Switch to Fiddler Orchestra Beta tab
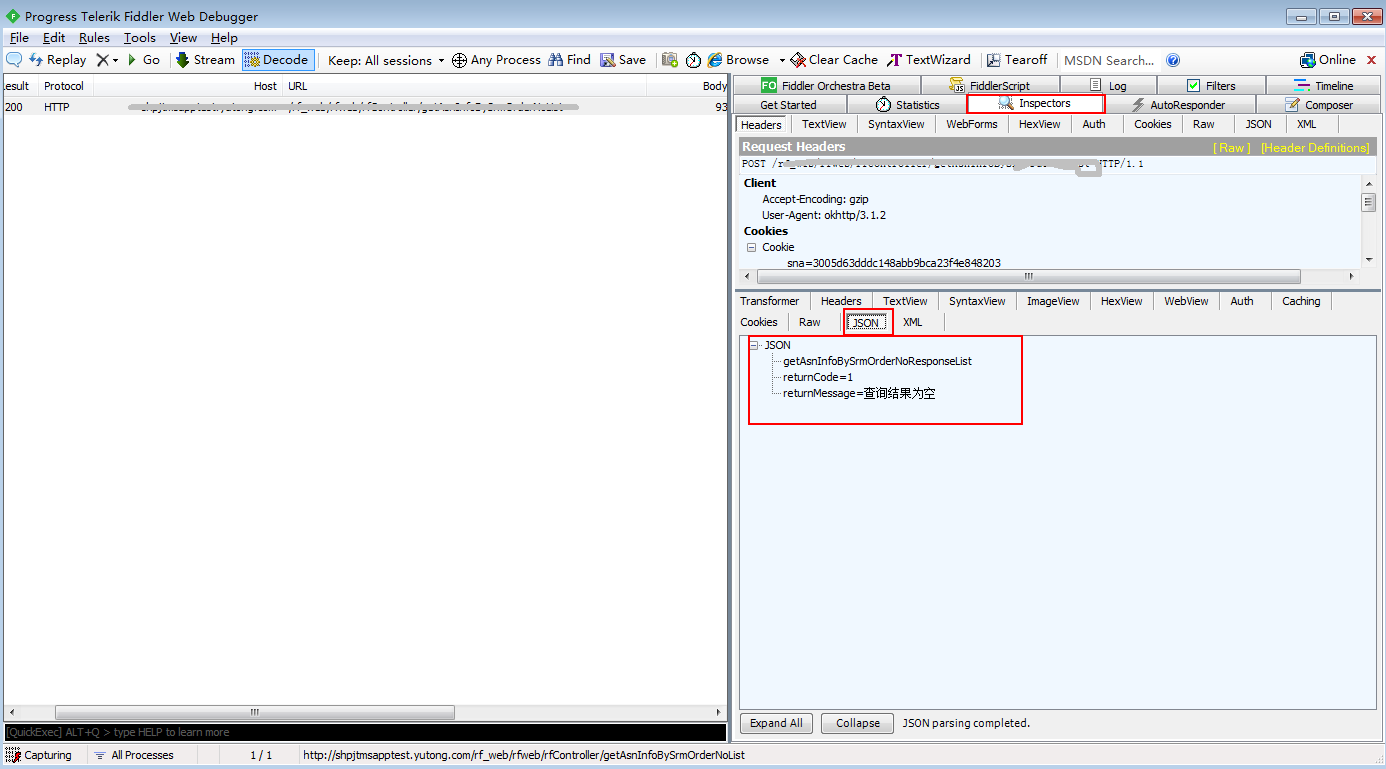1386x769 pixels. click(826, 86)
